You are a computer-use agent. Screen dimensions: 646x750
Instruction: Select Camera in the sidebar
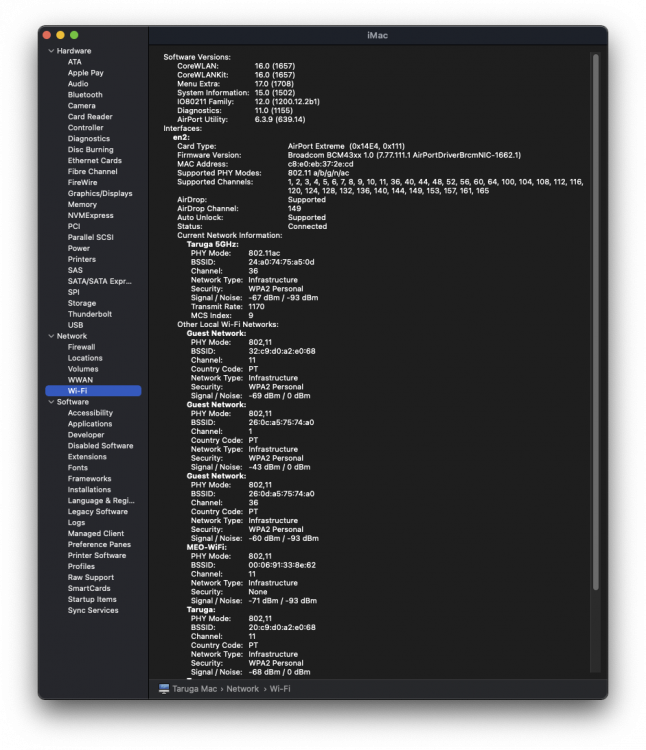click(81, 106)
